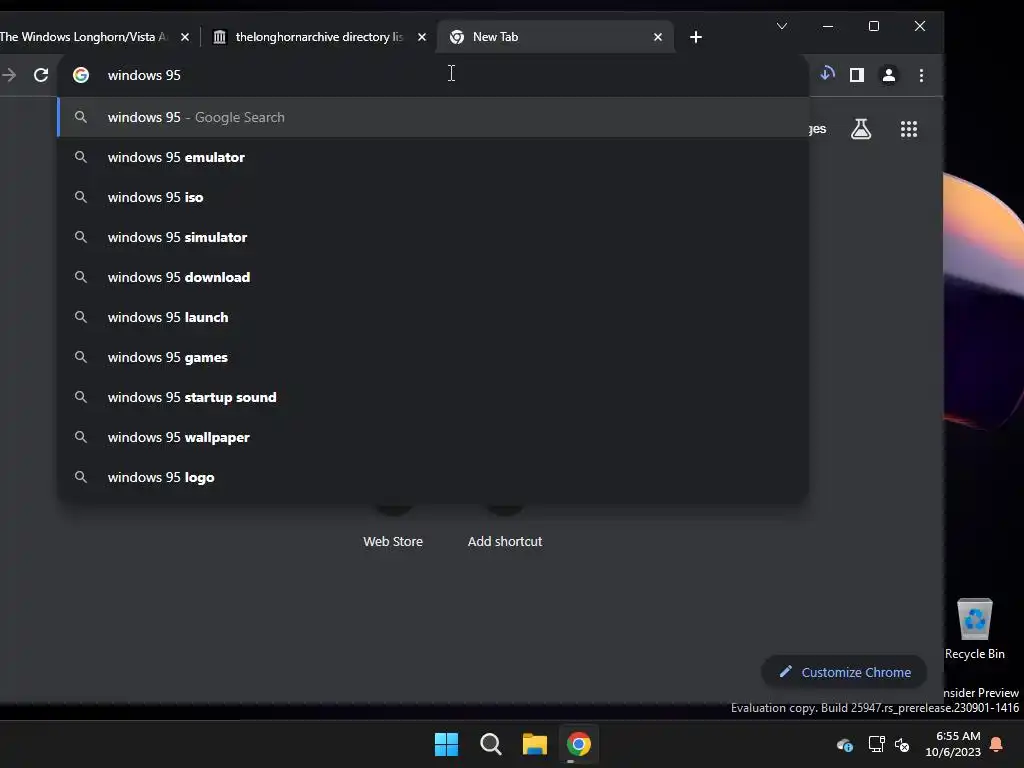
Task: Open the taskbar Search icon
Action: 490,744
